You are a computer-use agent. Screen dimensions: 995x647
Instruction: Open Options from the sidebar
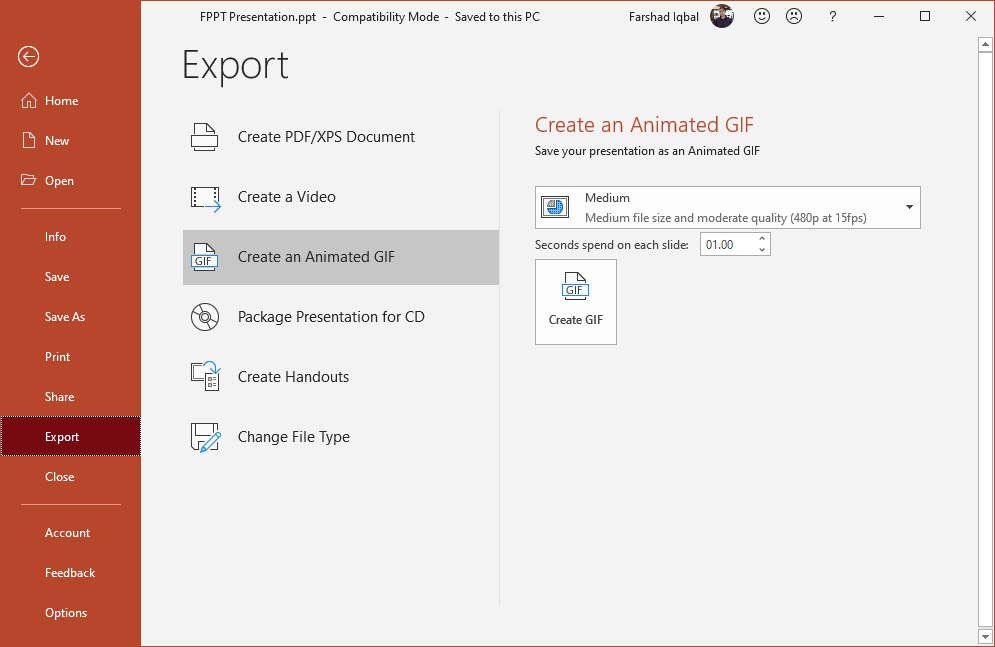[x=66, y=613]
